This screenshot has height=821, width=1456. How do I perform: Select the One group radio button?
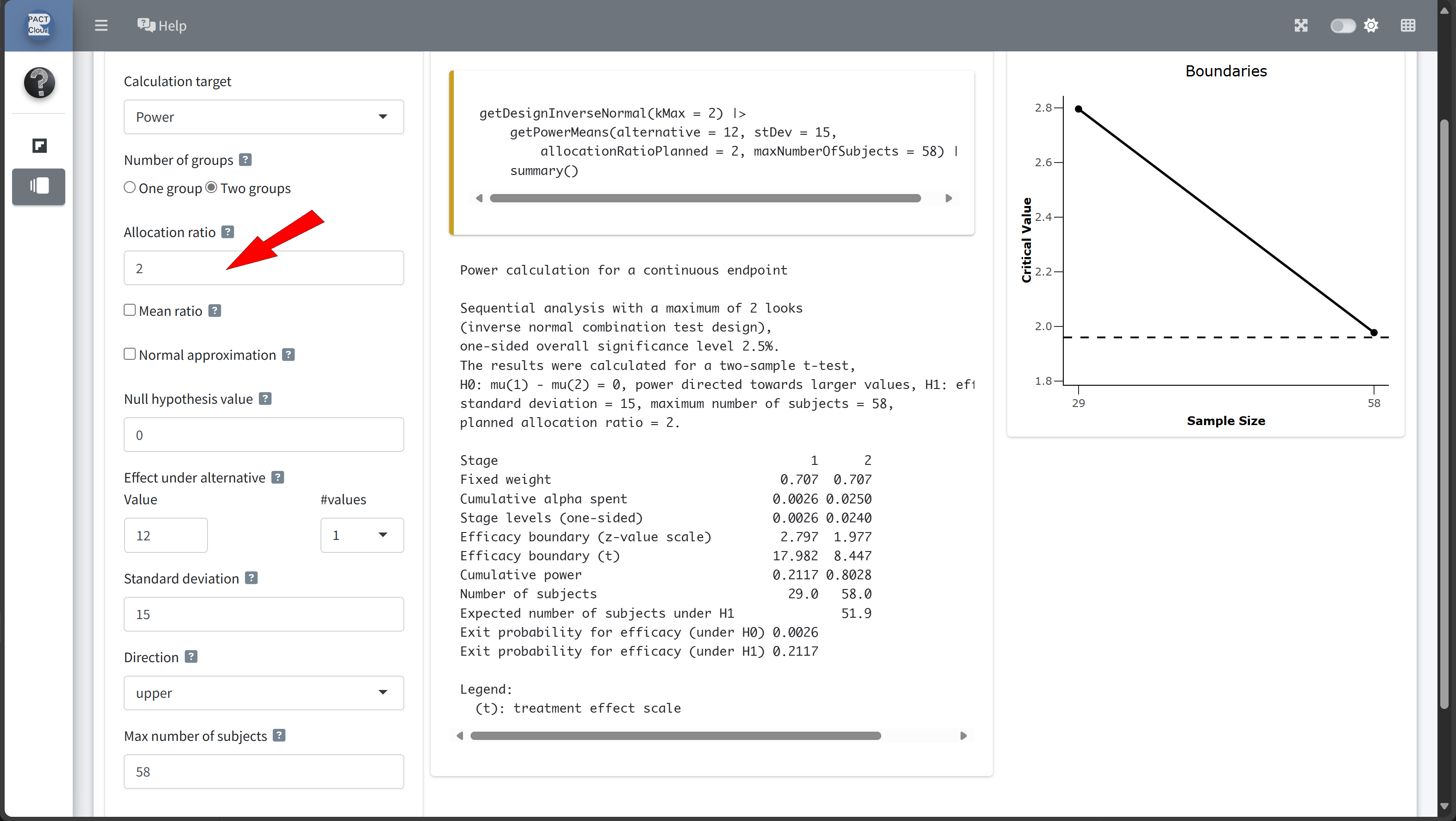129,188
